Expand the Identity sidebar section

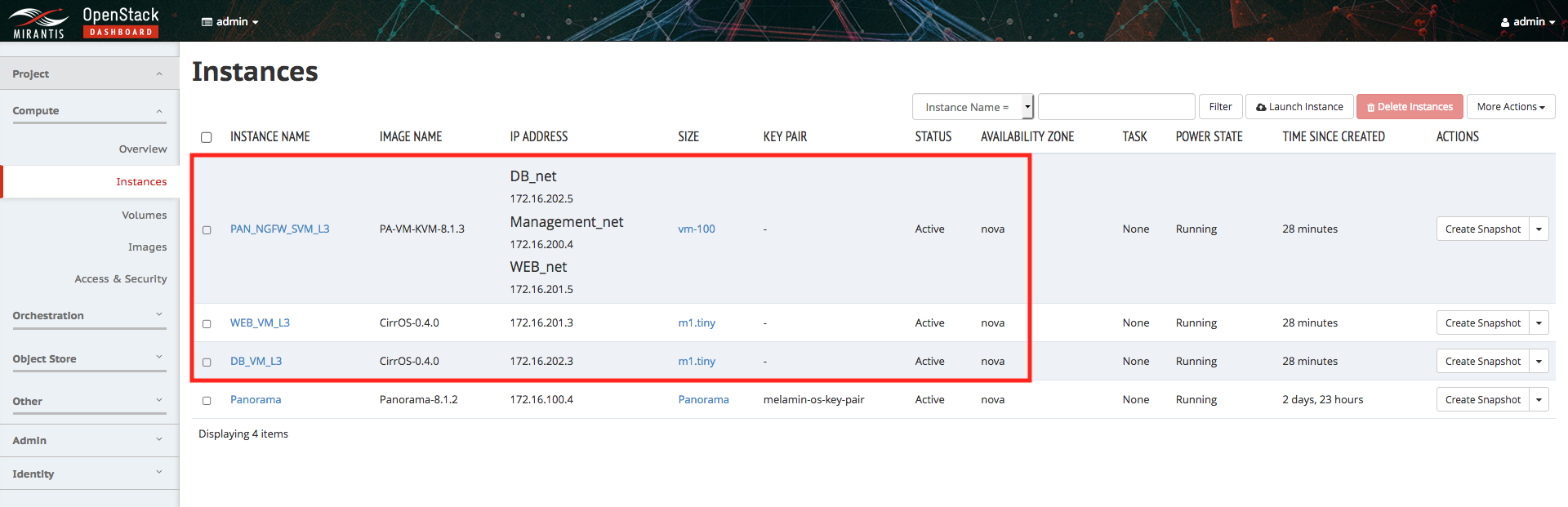pos(89,474)
